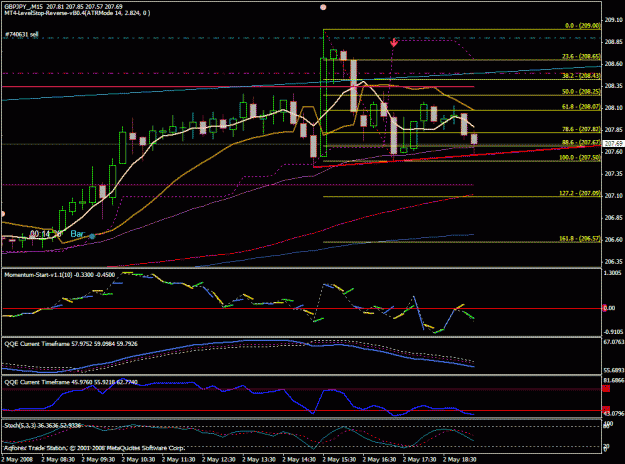Click the 2 May 14:30 time label

point(299,459)
